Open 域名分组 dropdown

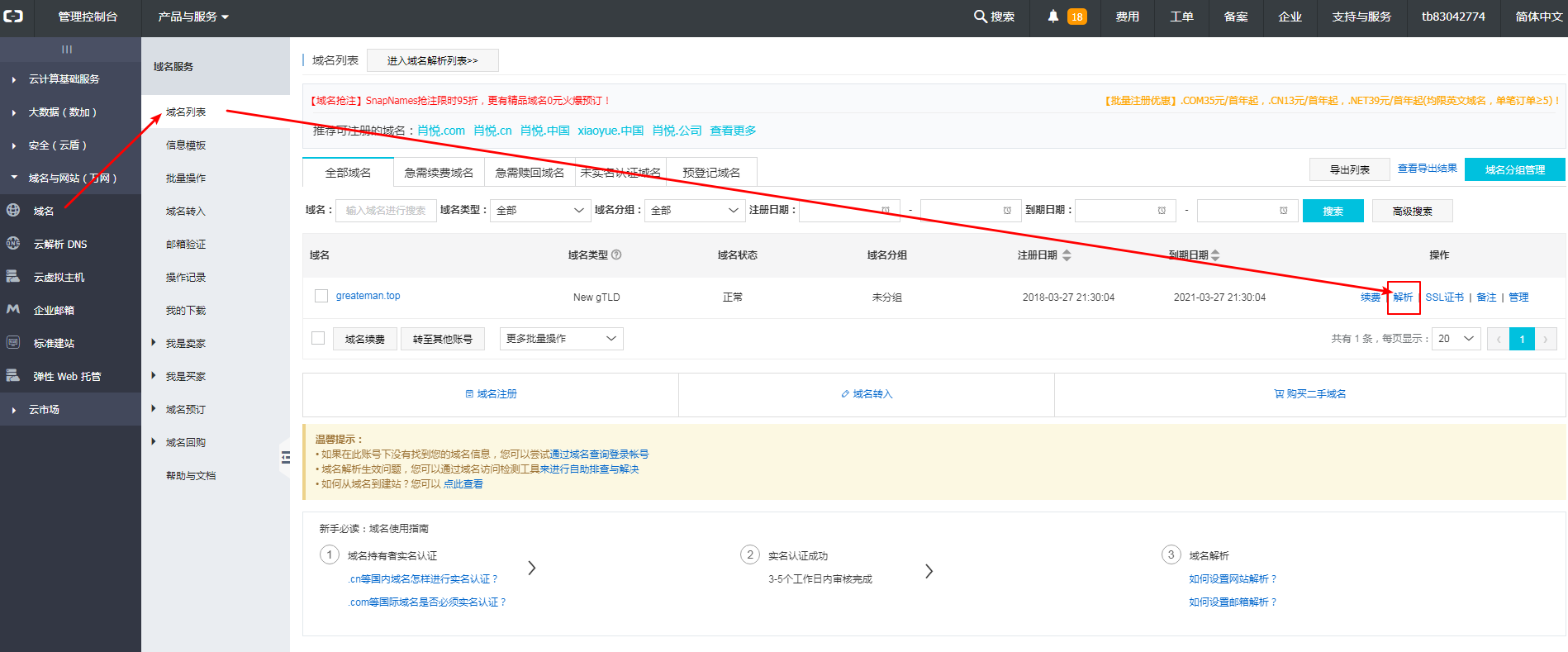[695, 211]
